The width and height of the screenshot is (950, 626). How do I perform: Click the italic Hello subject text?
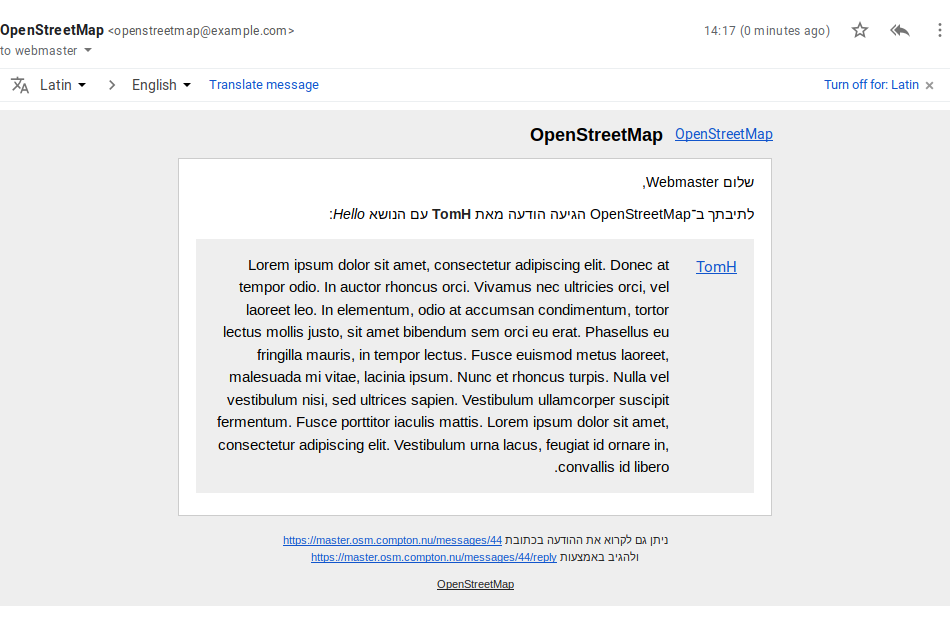(x=349, y=215)
